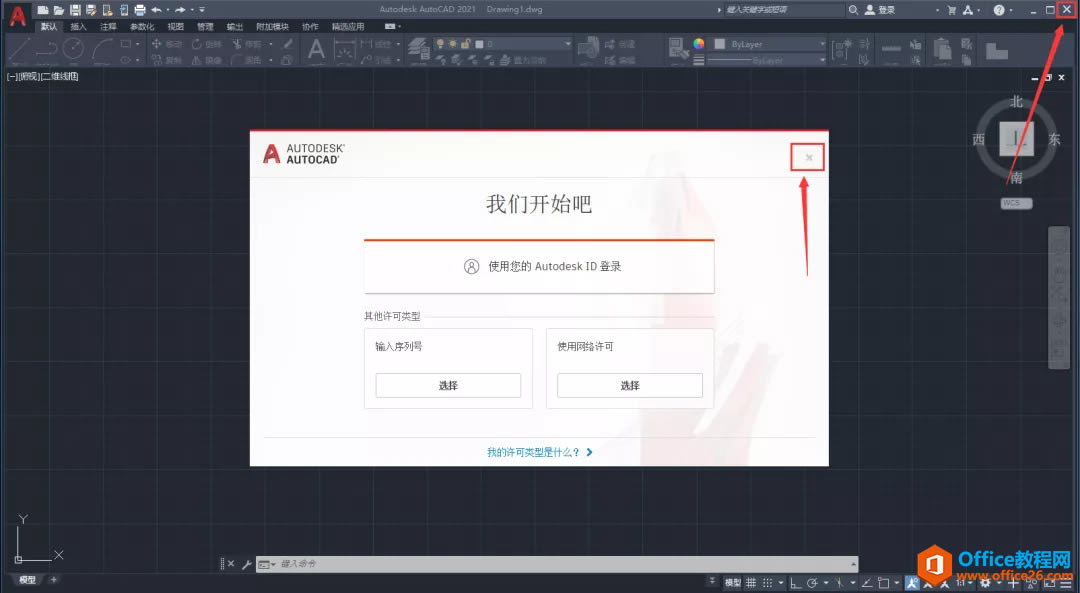Click the Save floppy disk icon
This screenshot has height=593, width=1080.
75,10
